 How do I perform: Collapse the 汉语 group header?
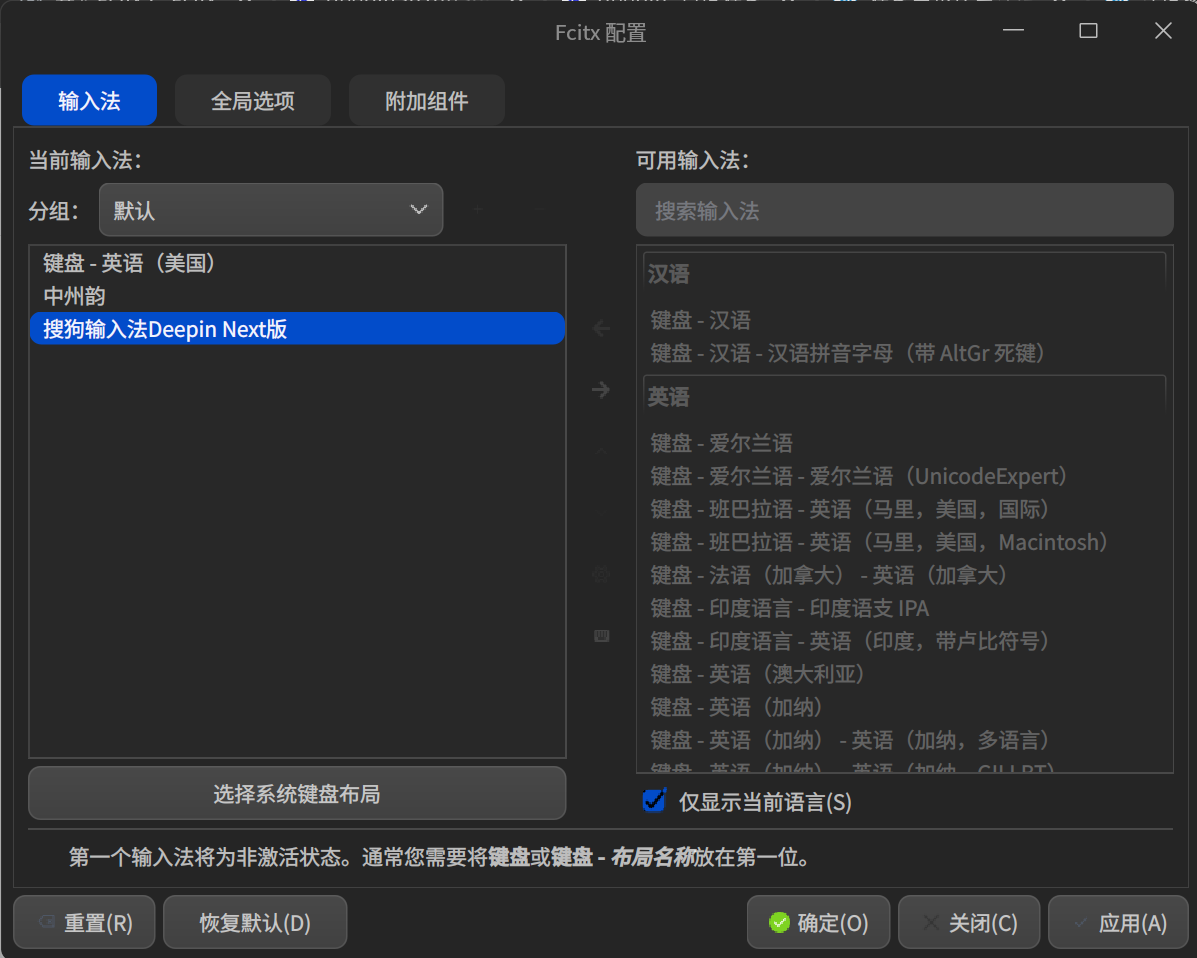click(x=905, y=274)
